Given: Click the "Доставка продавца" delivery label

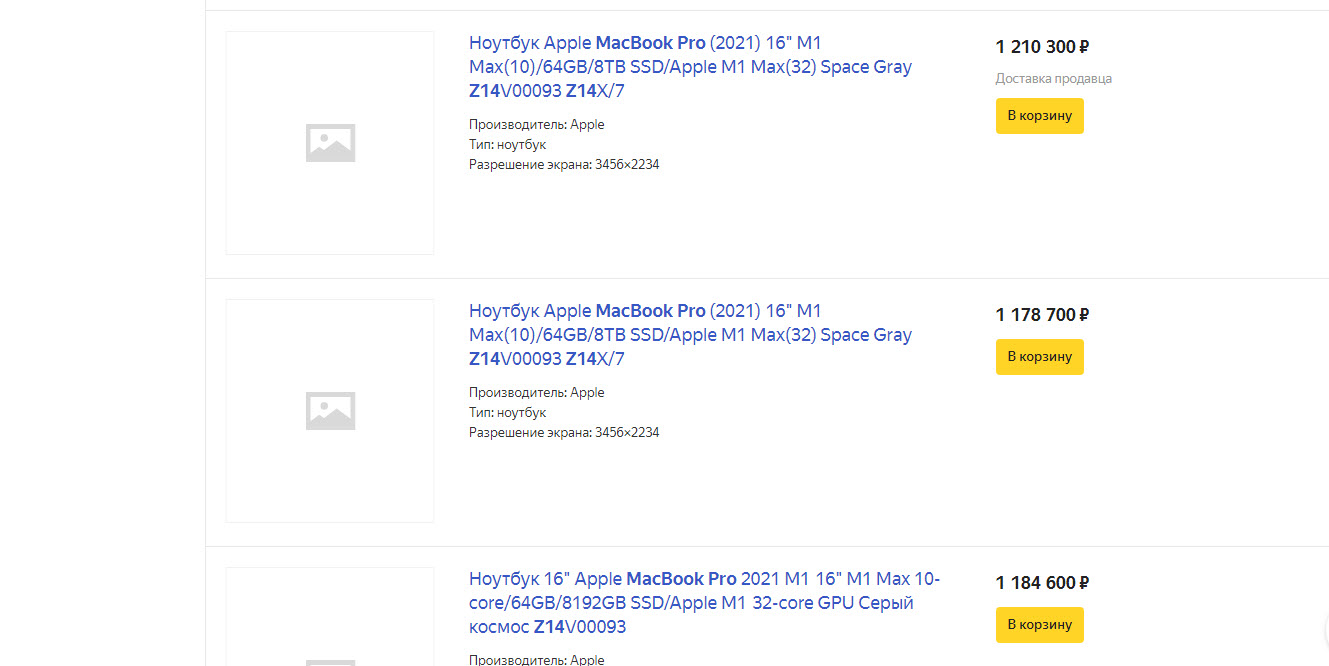Looking at the screenshot, I should coord(1053,79).
